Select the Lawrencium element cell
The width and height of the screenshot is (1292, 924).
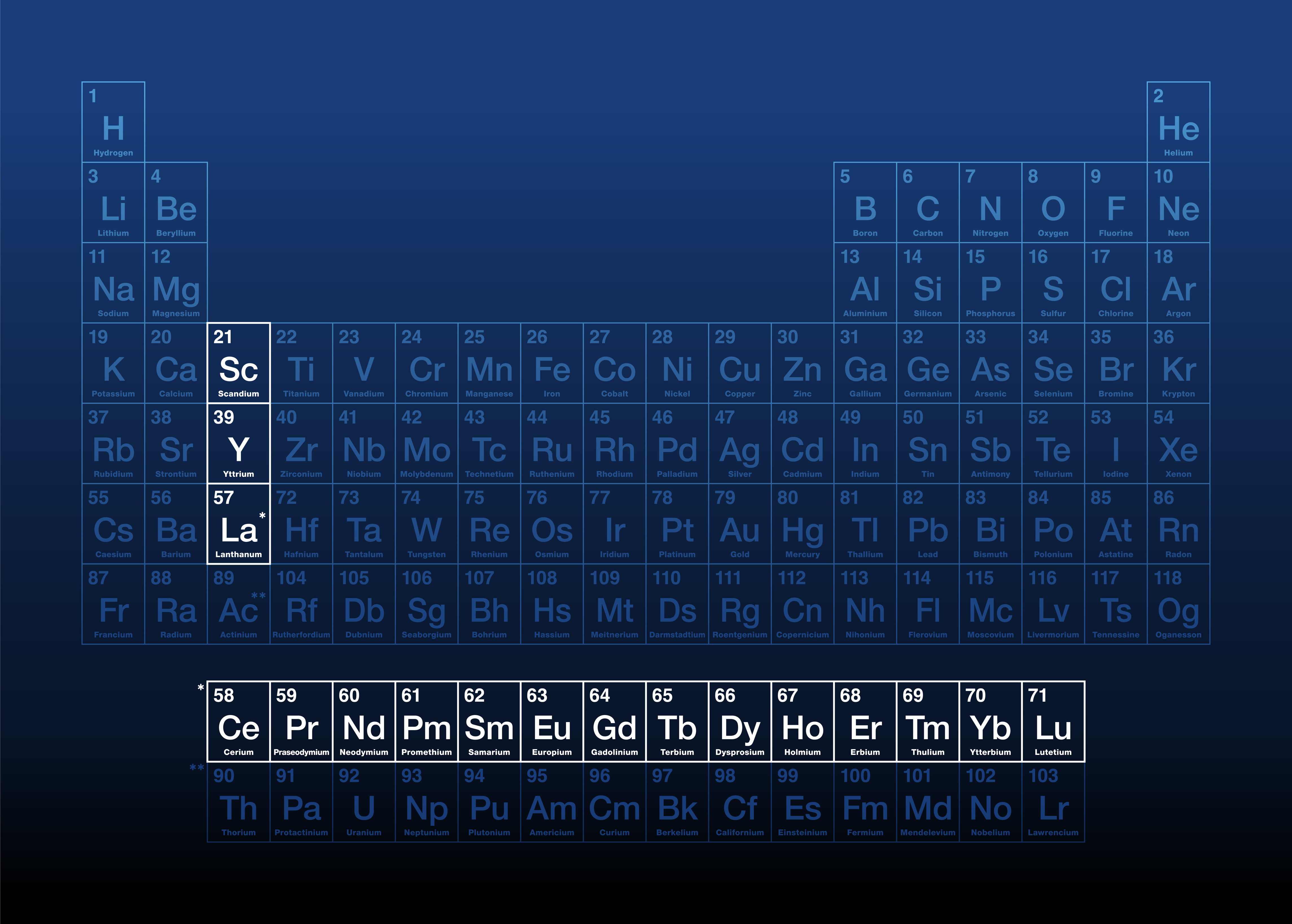click(1053, 802)
